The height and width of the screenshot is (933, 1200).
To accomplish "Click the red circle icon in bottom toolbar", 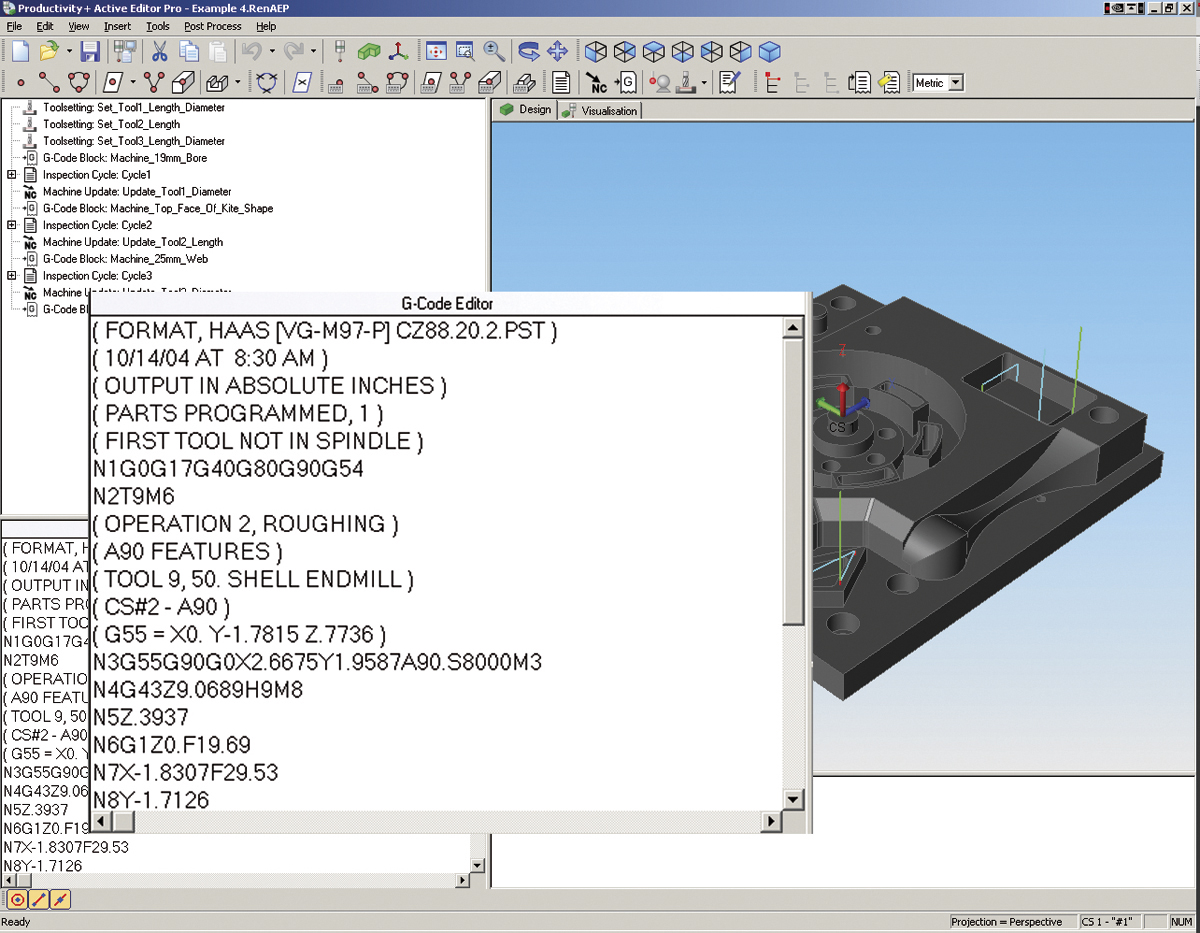I will pyautogui.click(x=18, y=899).
